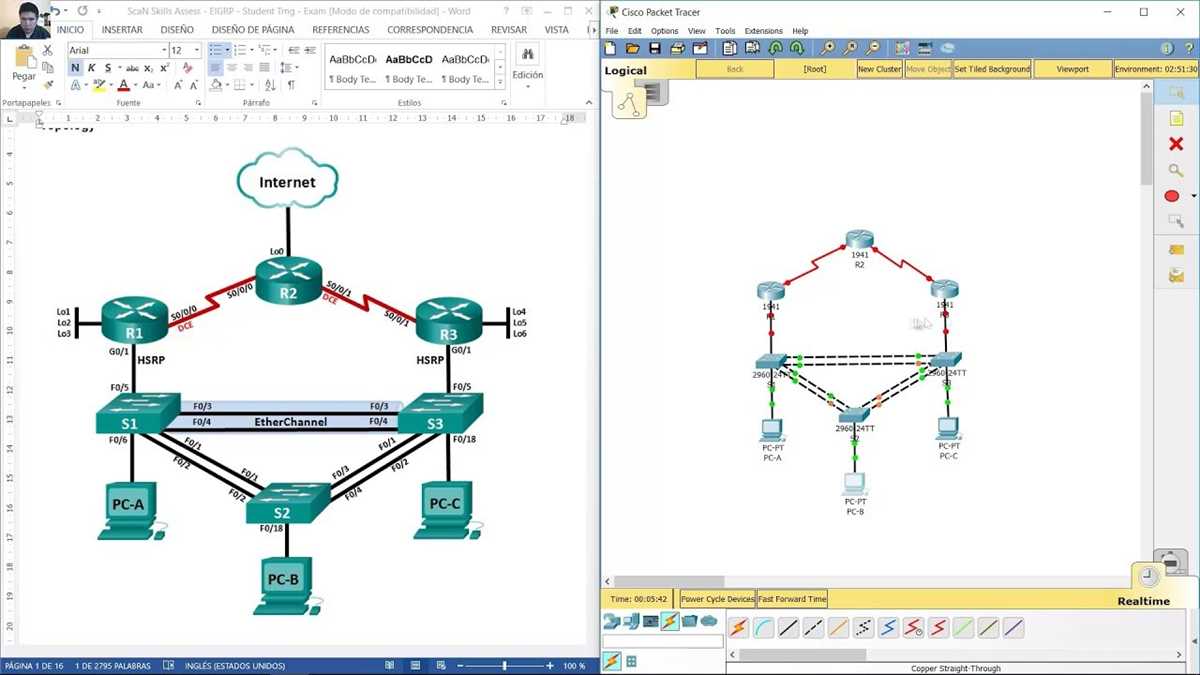Open Packet Tracer Extensions menu
This screenshot has width=1200, height=675.
tap(763, 31)
